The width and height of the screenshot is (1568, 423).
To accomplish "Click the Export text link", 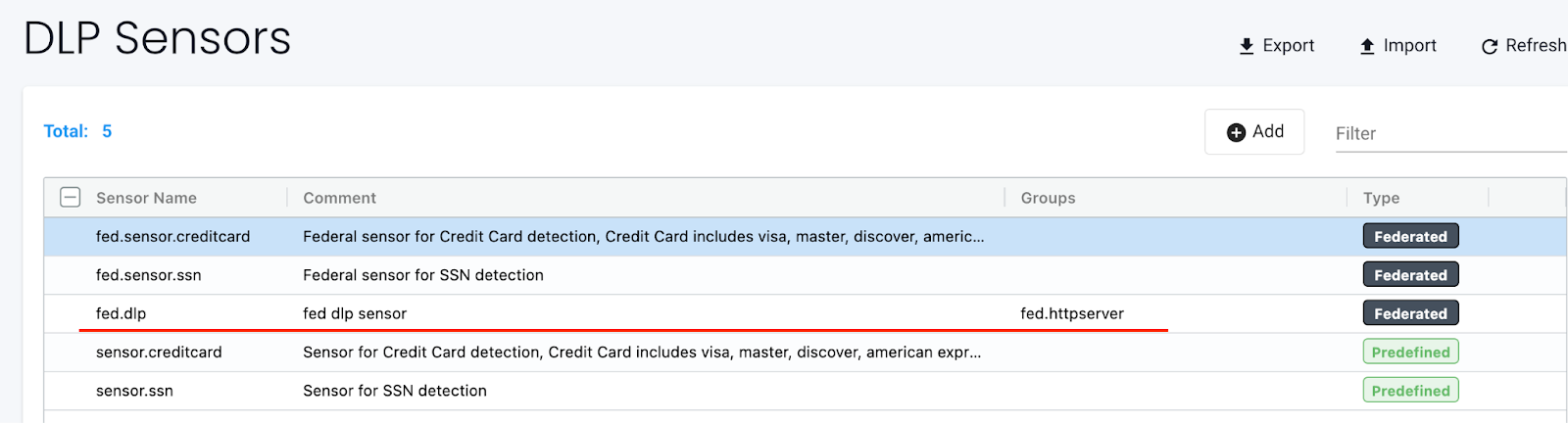I will (x=1288, y=45).
